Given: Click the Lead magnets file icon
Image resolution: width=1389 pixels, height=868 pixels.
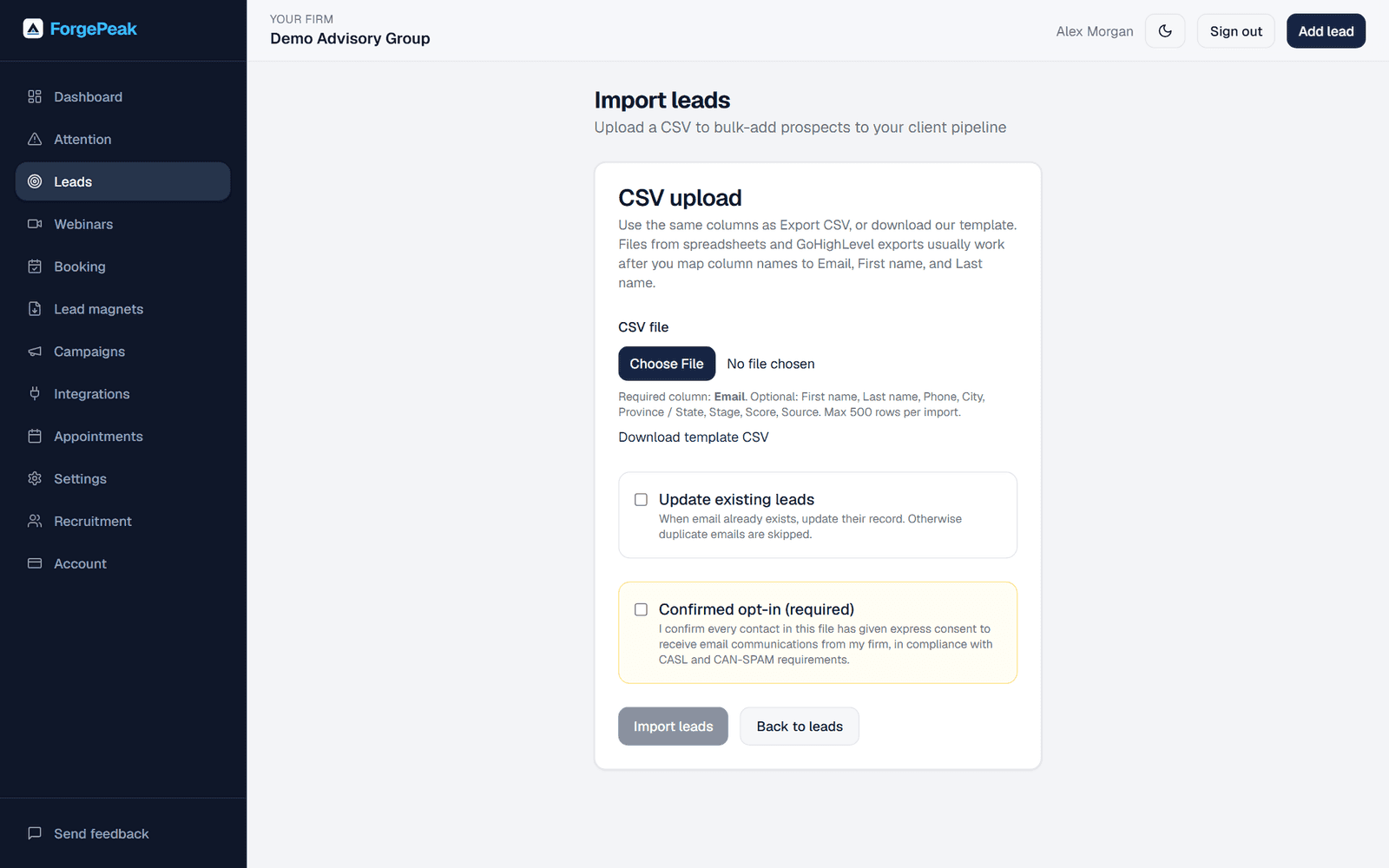Looking at the screenshot, I should 35,309.
